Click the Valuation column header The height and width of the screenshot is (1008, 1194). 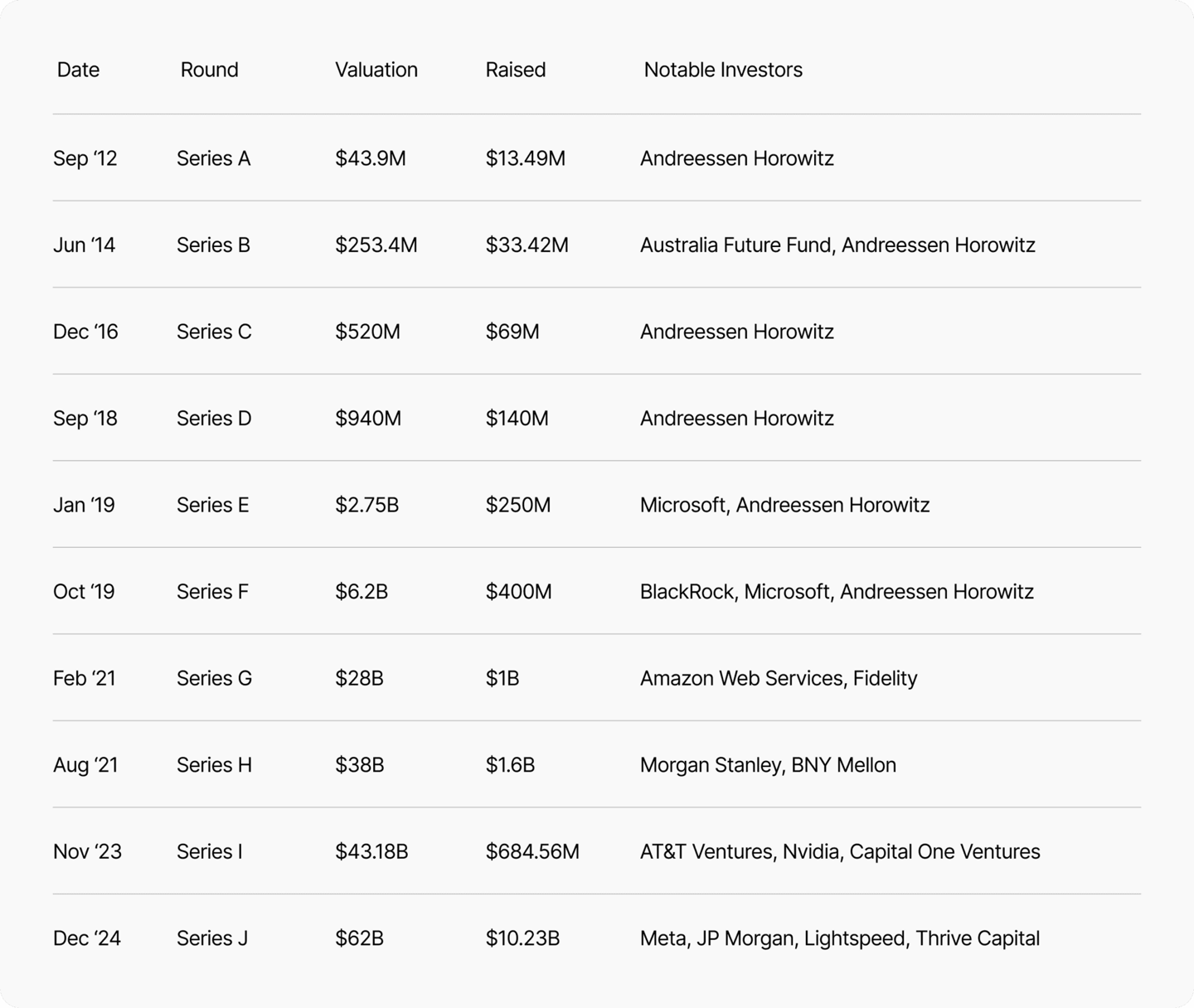click(x=376, y=70)
